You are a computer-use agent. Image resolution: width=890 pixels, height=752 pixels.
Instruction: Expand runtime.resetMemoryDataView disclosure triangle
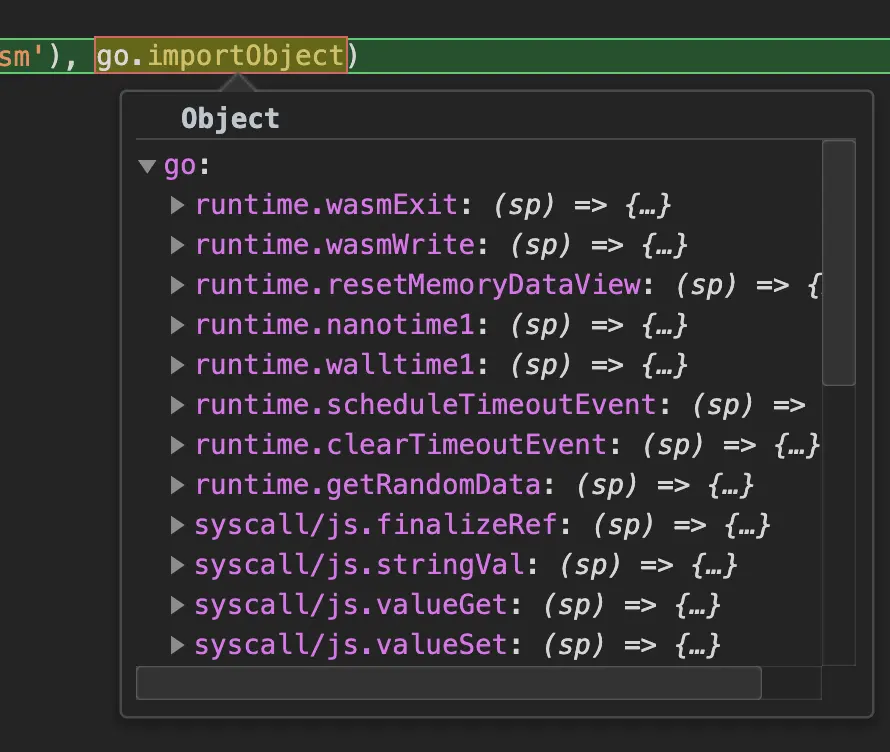pos(178,285)
